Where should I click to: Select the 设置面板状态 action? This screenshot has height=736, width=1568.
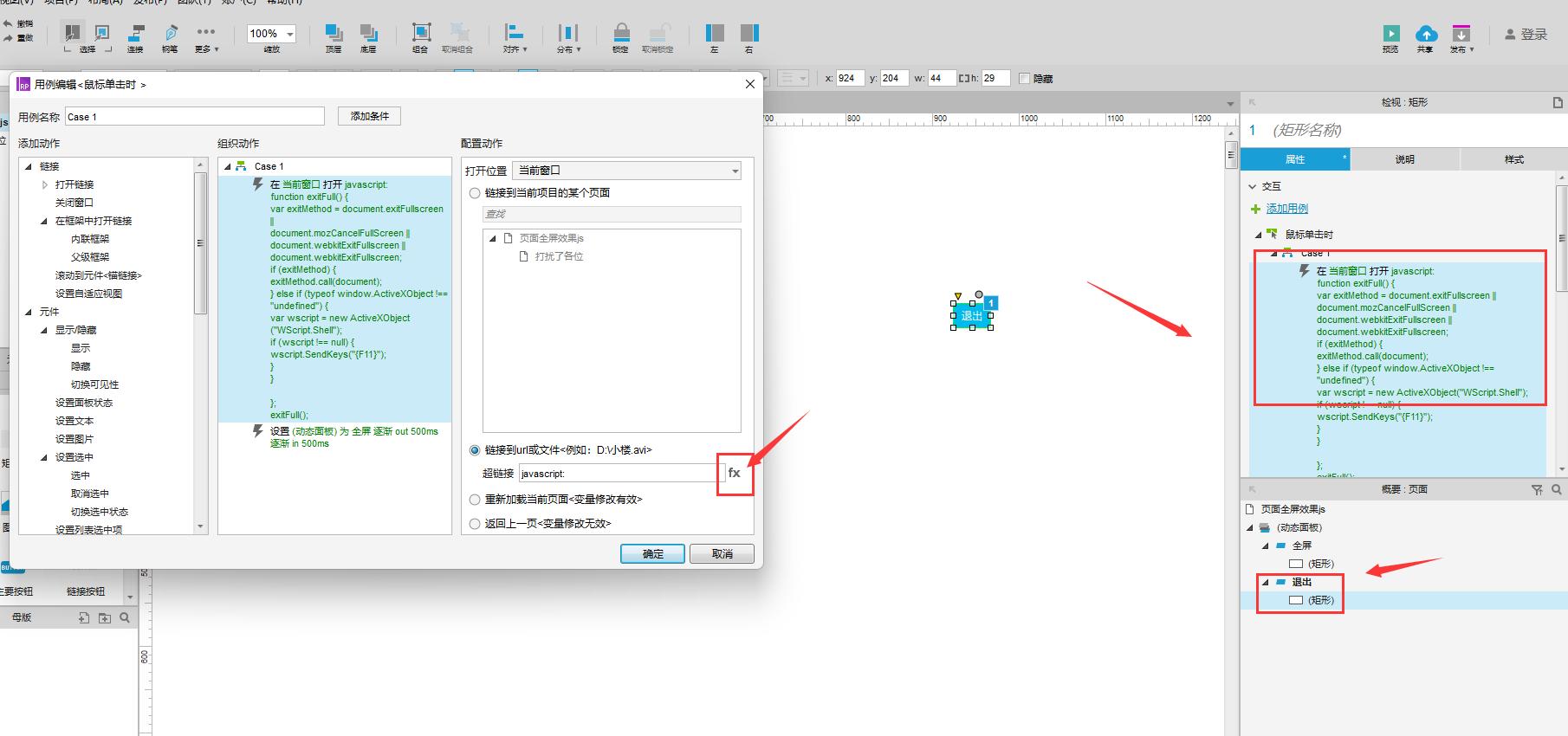84,403
